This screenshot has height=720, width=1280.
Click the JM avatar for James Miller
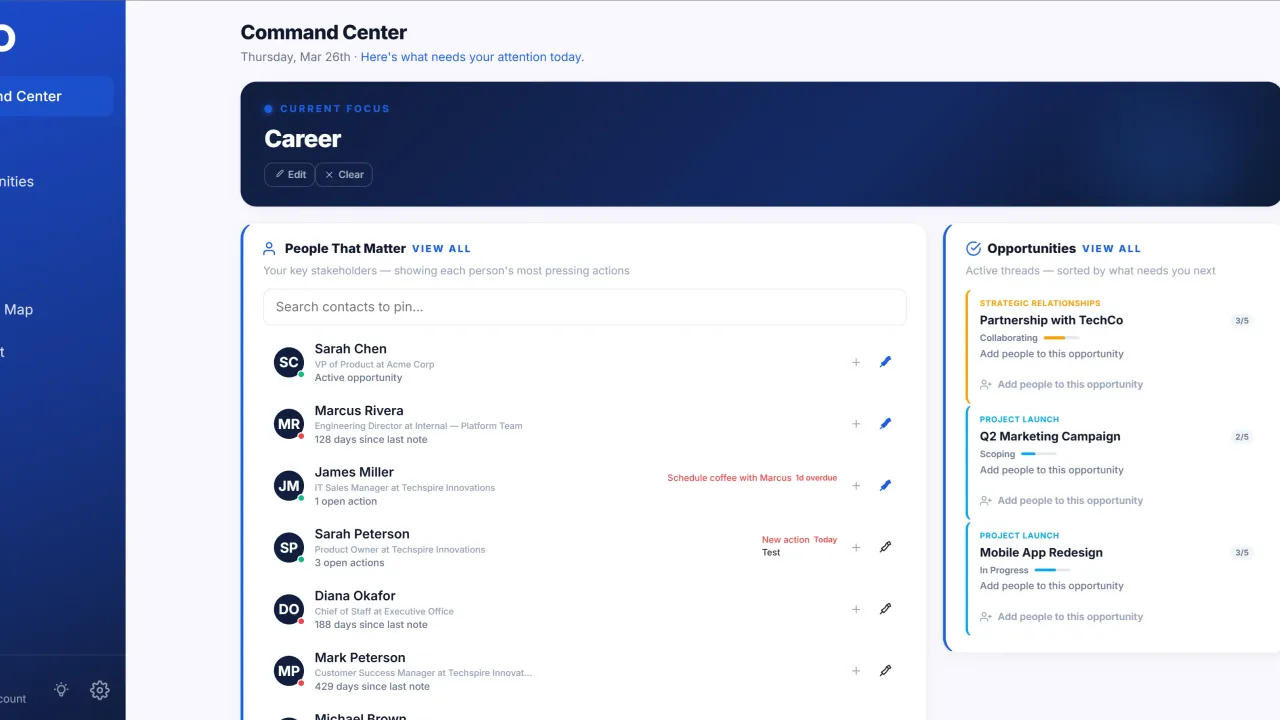click(289, 486)
